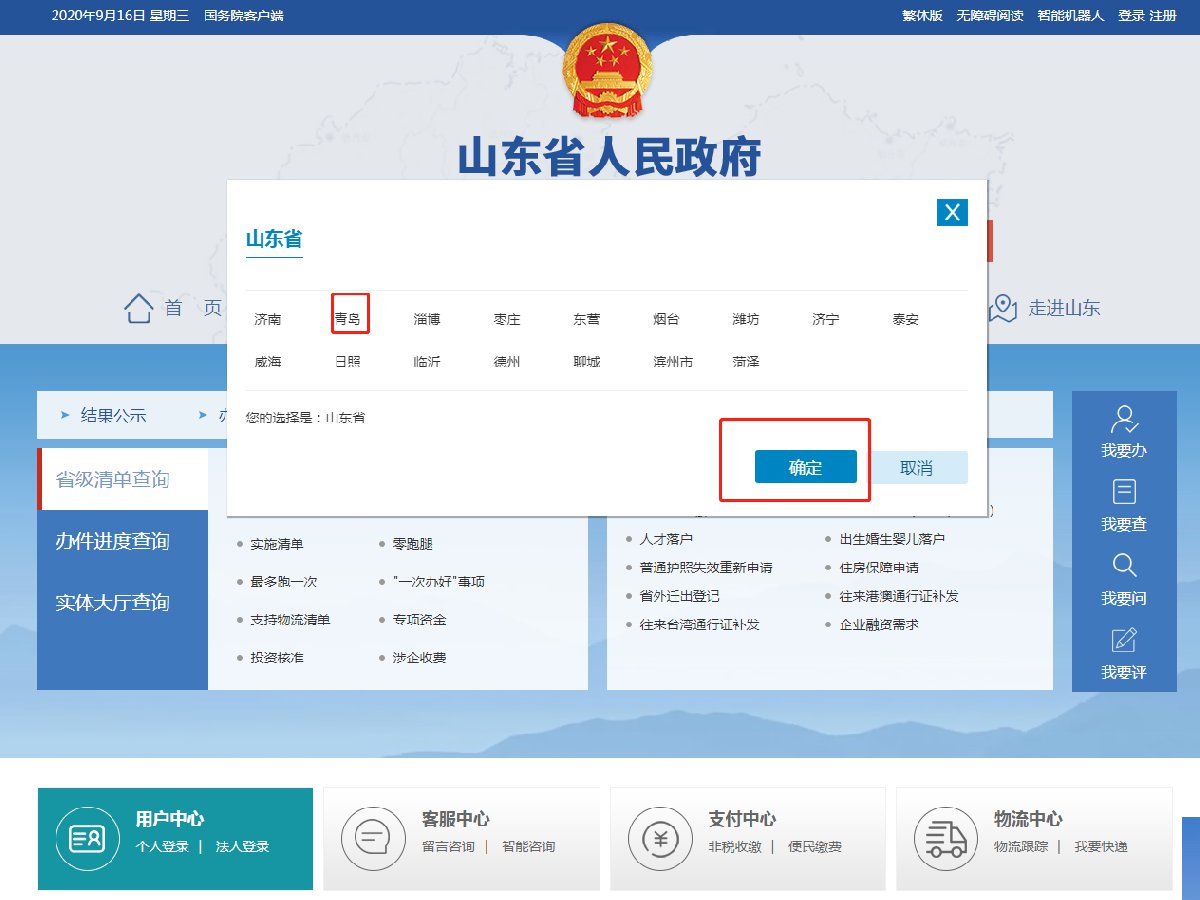Click the 我要问 magnifier icon
Screen dimensions: 1200x900
point(1124,565)
